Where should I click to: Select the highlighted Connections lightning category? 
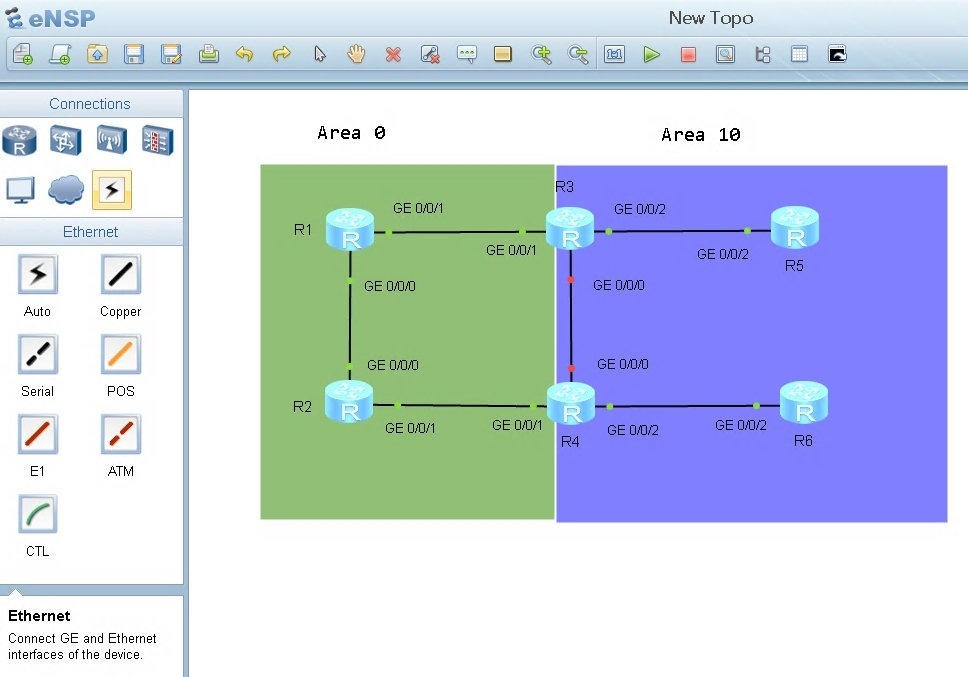click(x=112, y=190)
